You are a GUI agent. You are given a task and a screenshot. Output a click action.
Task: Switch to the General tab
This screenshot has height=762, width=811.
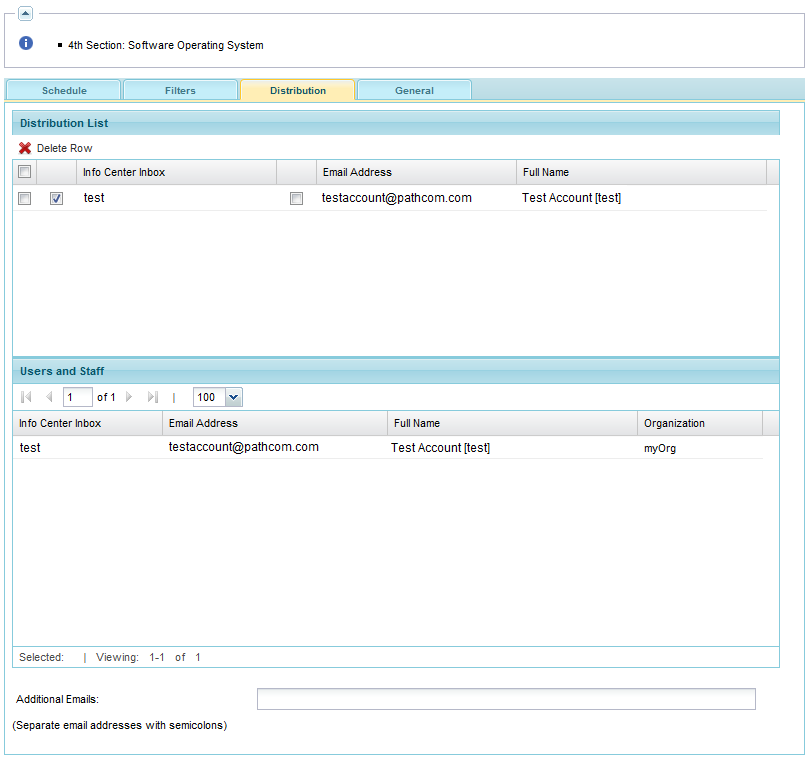(414, 91)
